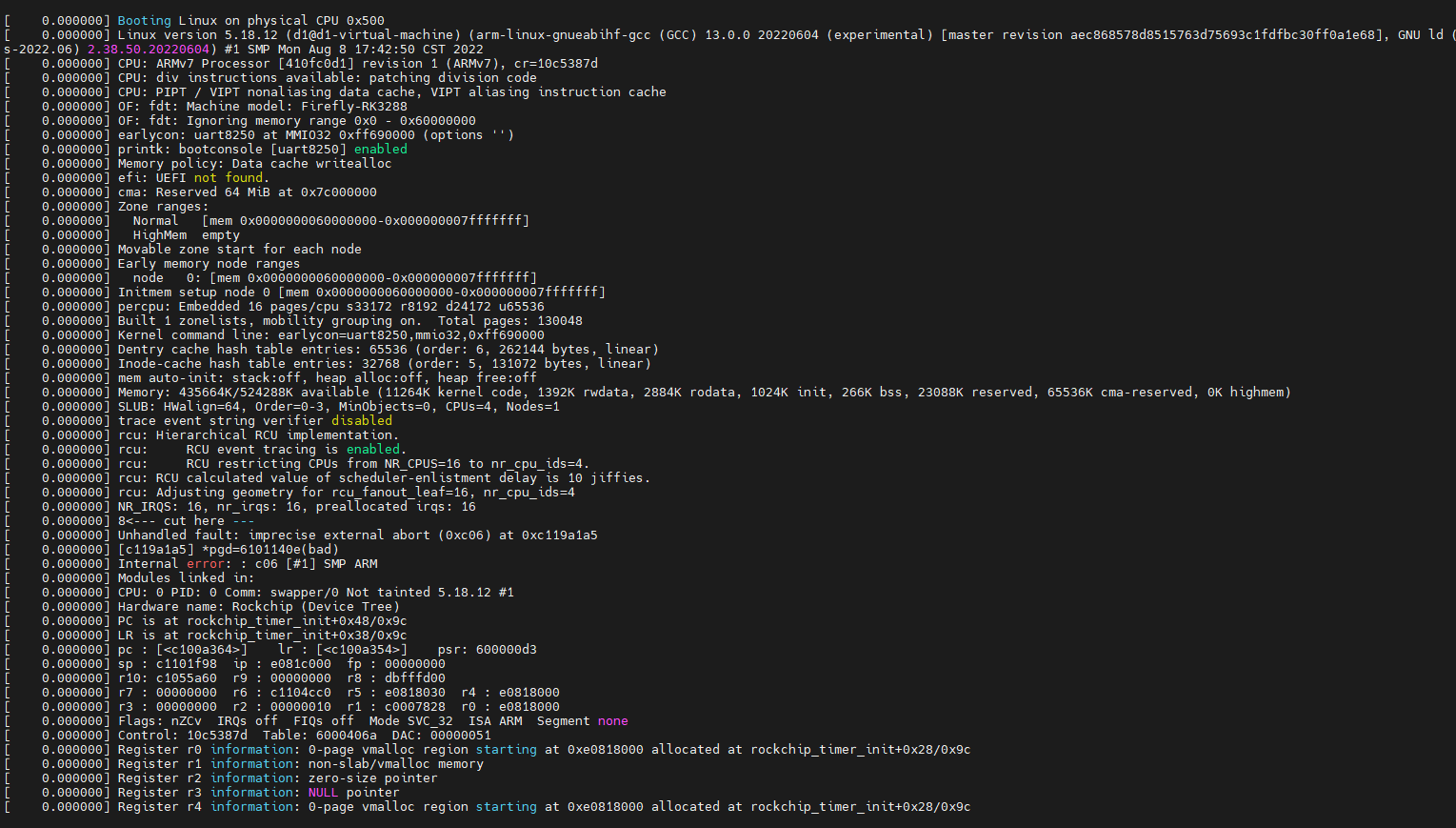Click "Hardware name: Rockchip (Device Tree)" text

click(x=259, y=606)
